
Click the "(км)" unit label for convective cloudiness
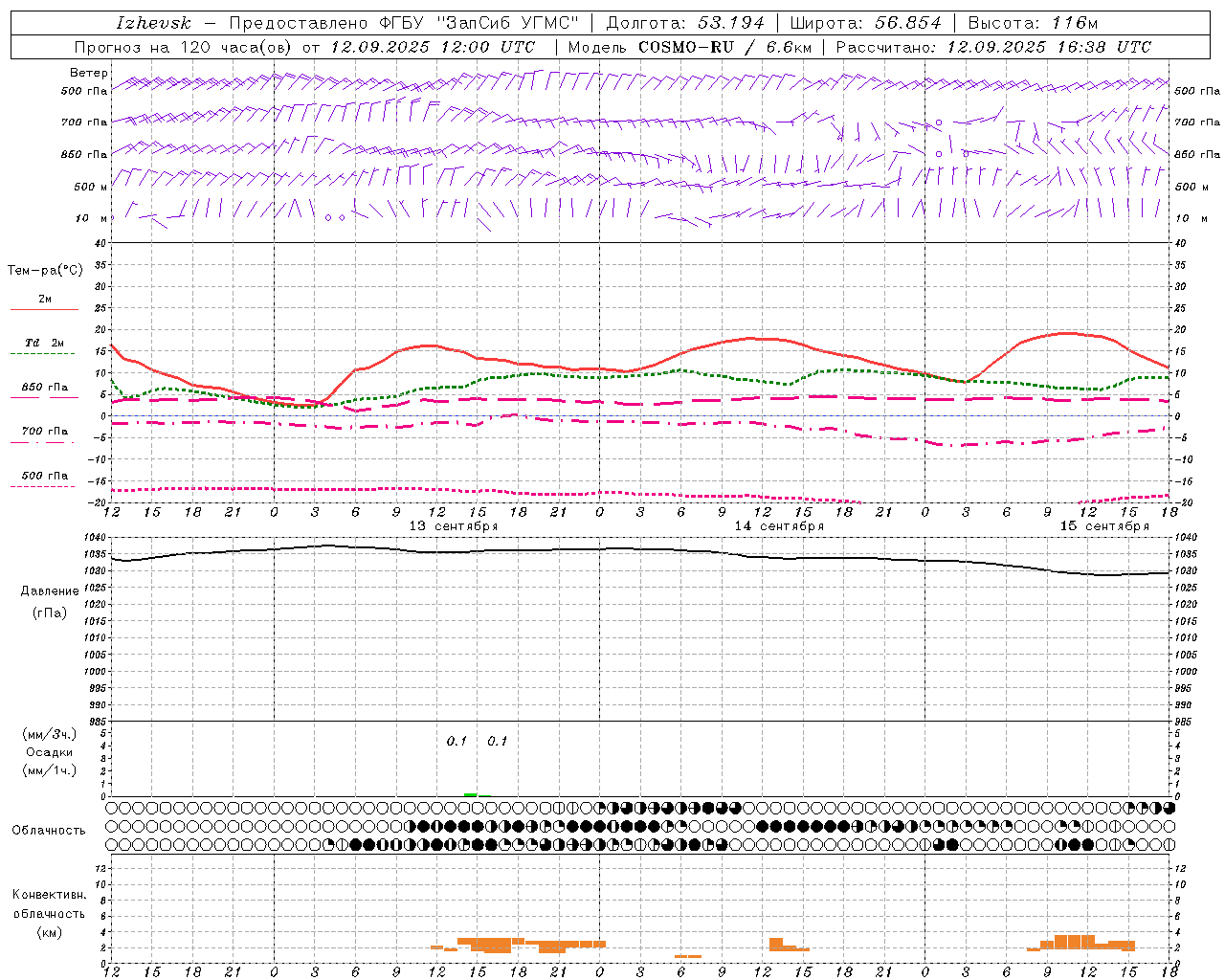(x=49, y=932)
